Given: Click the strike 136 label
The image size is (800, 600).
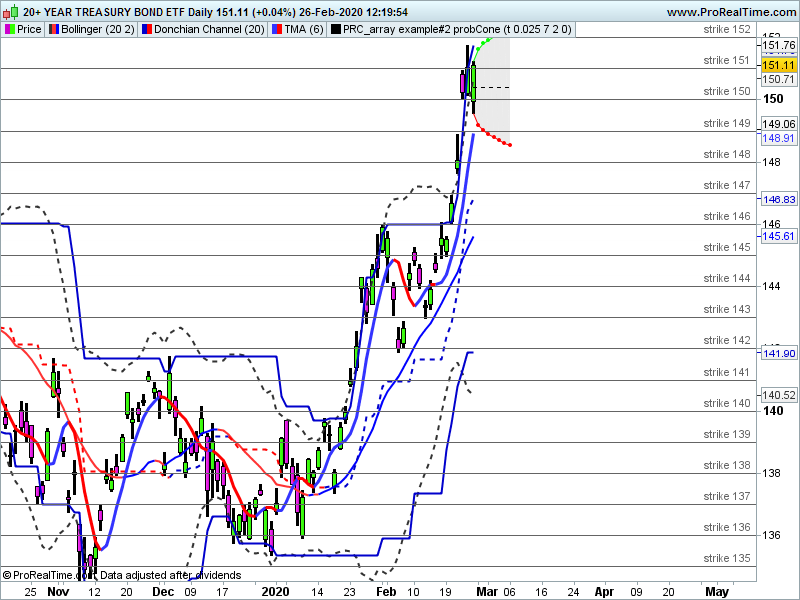Looking at the screenshot, I should point(727,527).
